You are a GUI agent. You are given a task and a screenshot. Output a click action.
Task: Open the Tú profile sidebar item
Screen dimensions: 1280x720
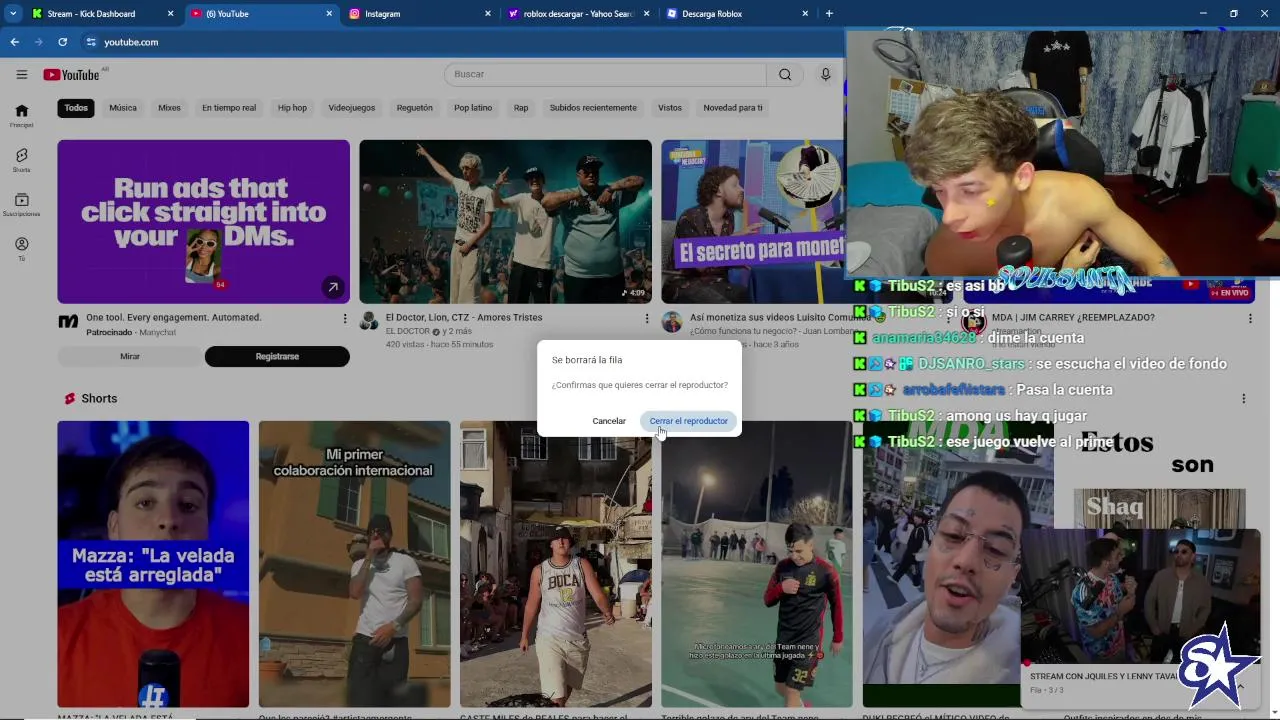point(22,249)
